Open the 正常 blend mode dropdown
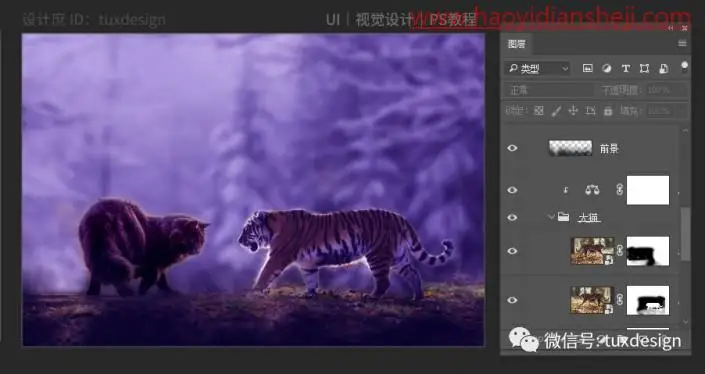 pos(549,90)
